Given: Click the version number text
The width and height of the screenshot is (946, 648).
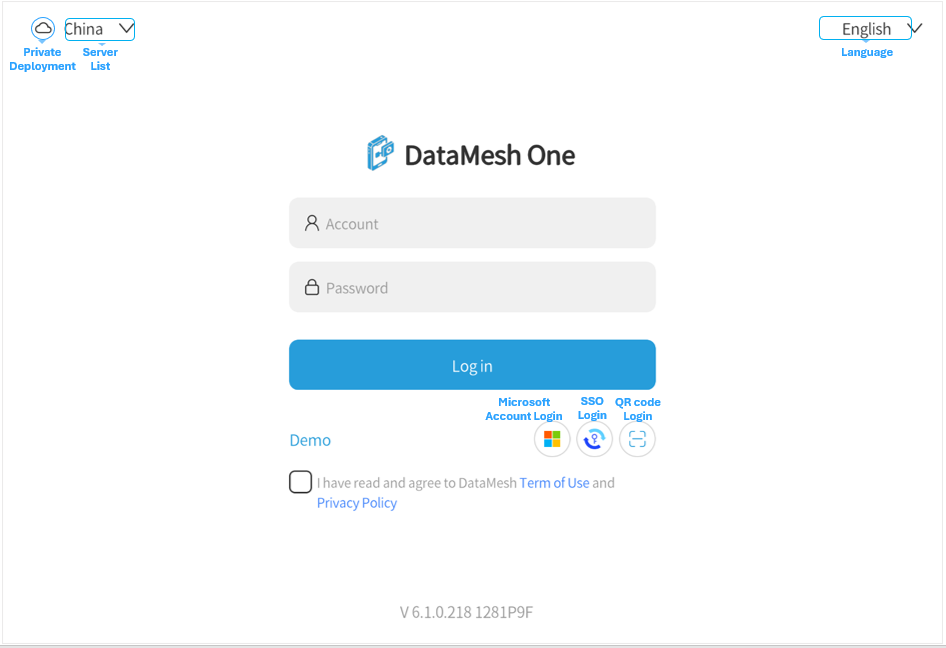Looking at the screenshot, I should coord(466,612).
